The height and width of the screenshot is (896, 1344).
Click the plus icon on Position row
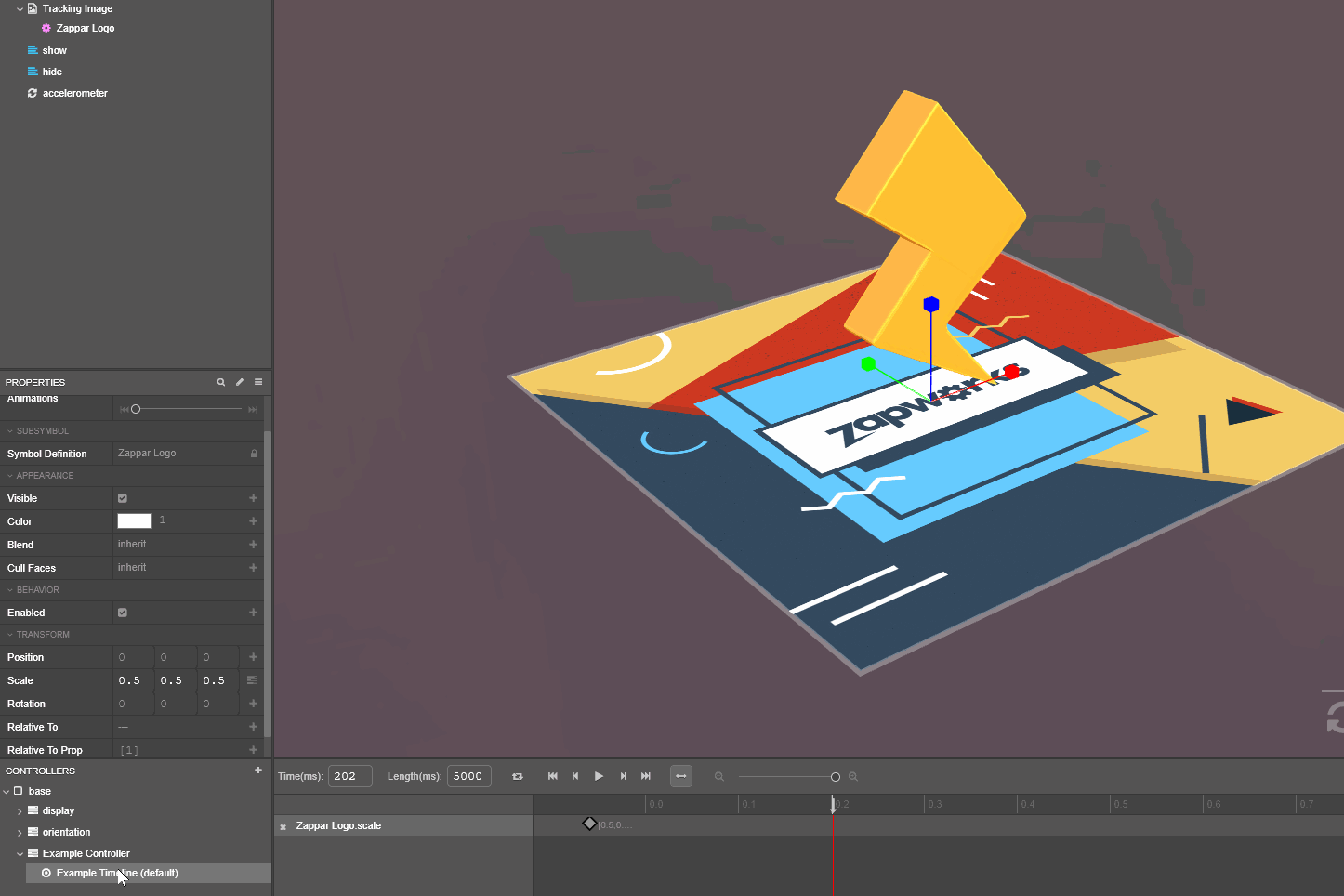253,657
